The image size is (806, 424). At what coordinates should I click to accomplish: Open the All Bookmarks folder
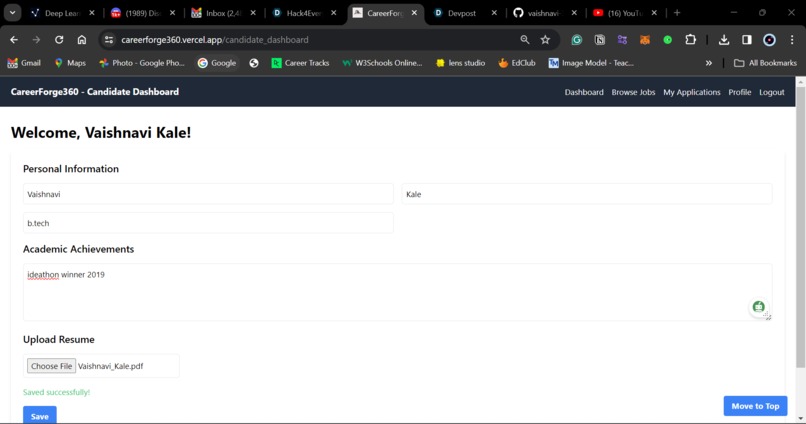(765, 63)
